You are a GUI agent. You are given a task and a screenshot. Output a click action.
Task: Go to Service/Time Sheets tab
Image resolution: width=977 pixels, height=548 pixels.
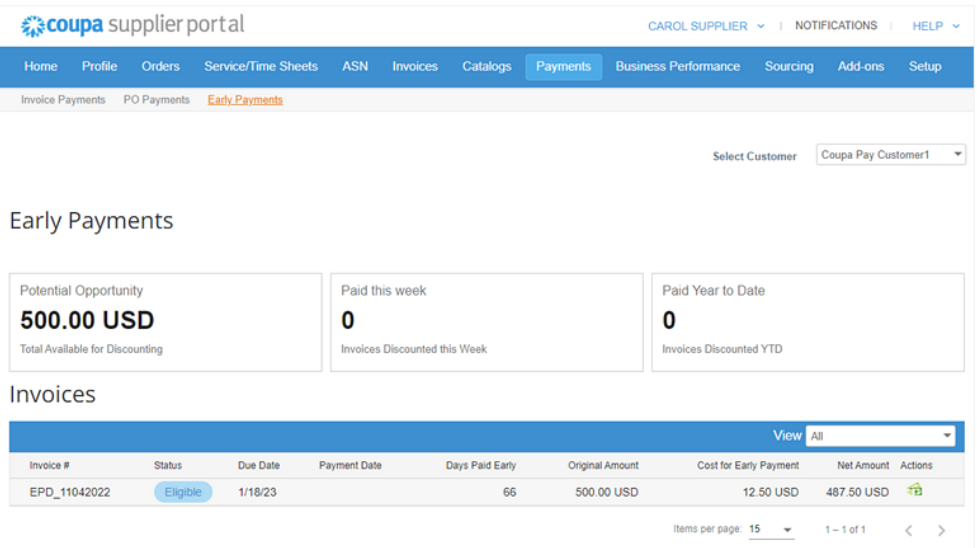click(261, 66)
